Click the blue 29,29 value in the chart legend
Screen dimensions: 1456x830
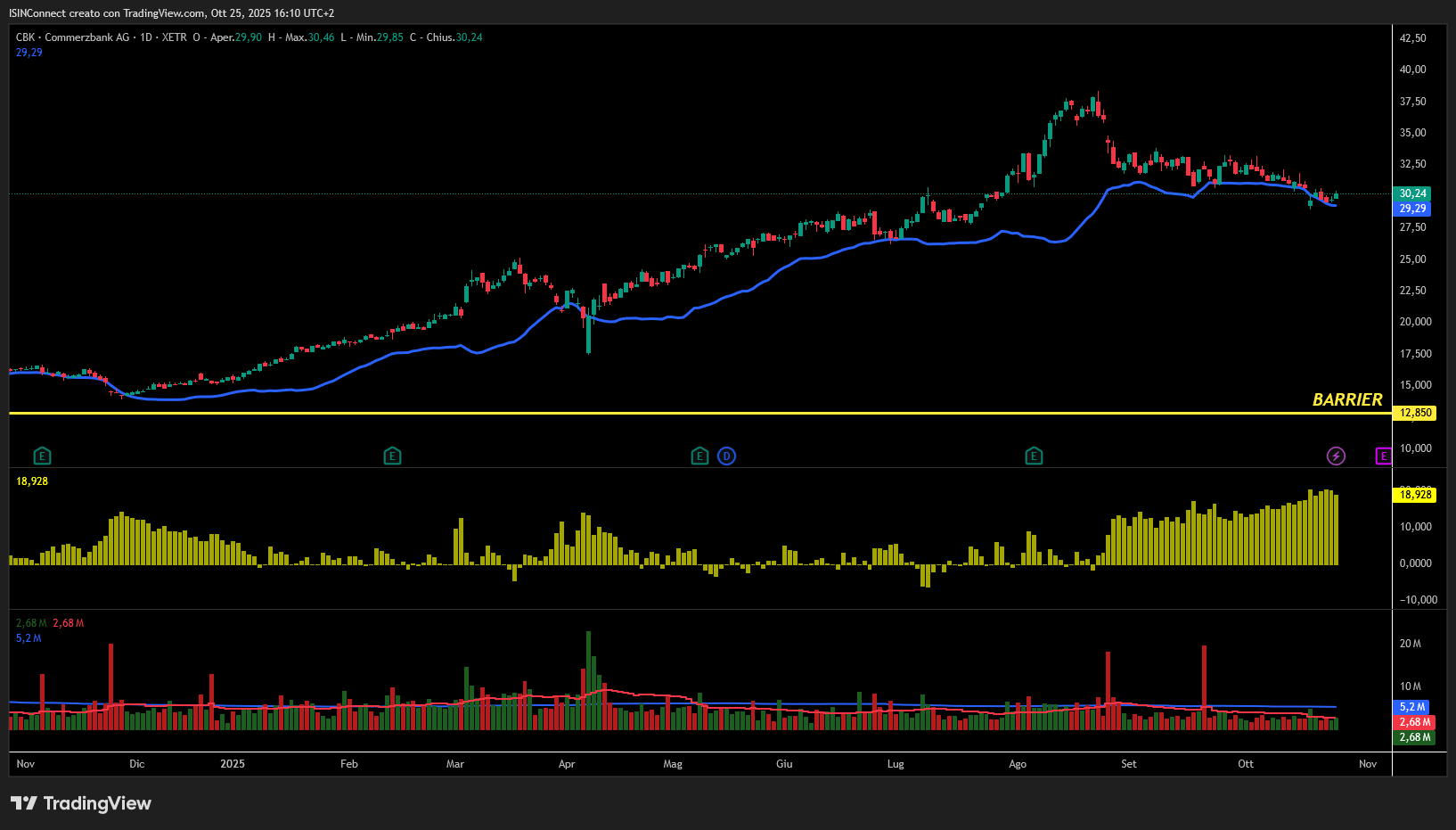coord(29,53)
